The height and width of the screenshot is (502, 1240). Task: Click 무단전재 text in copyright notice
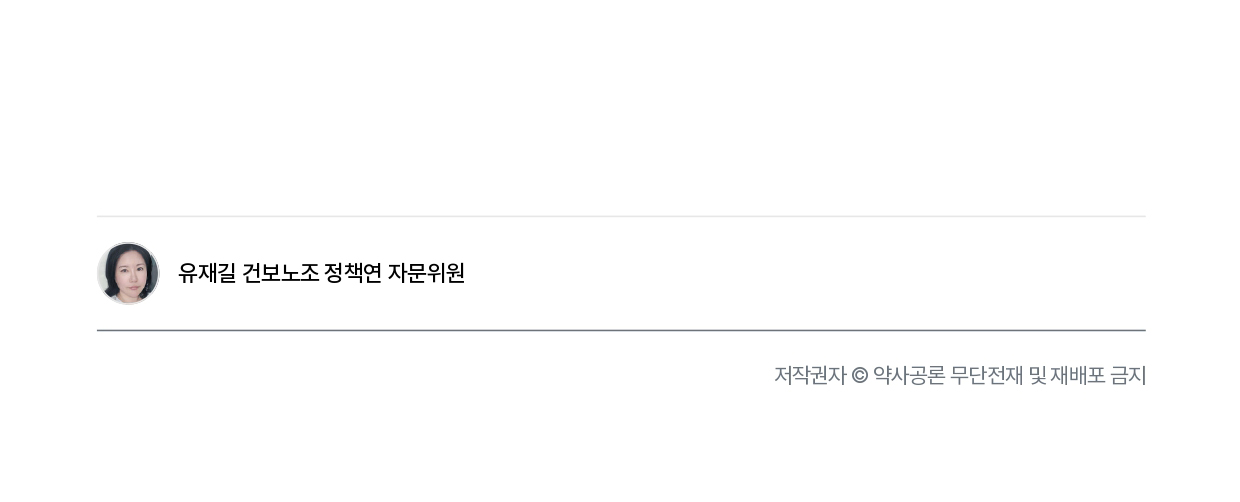tap(986, 376)
